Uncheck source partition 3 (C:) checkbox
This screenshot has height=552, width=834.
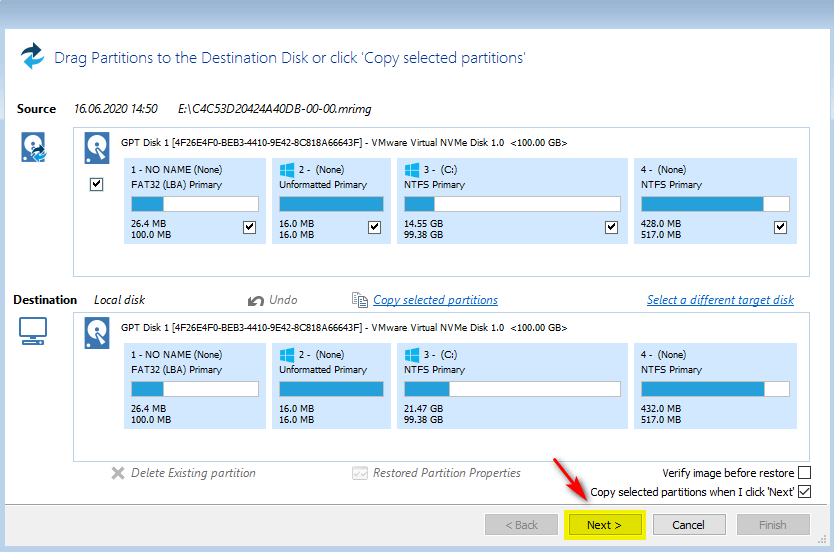point(611,228)
